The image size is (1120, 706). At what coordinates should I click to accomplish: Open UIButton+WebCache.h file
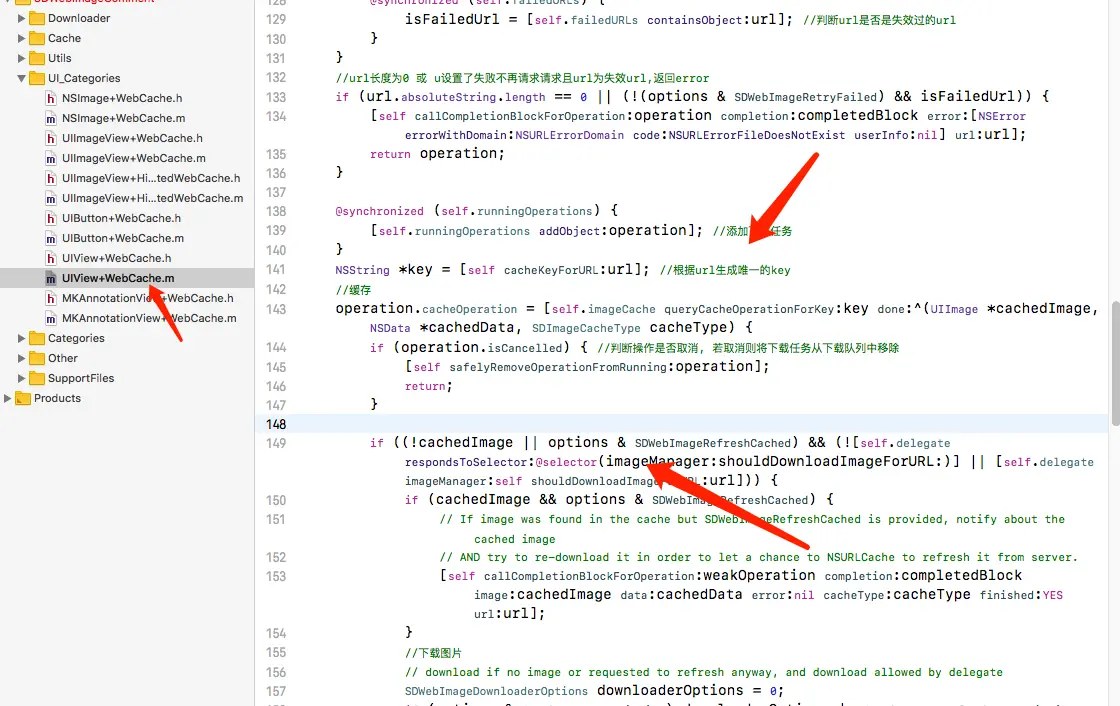click(121, 218)
